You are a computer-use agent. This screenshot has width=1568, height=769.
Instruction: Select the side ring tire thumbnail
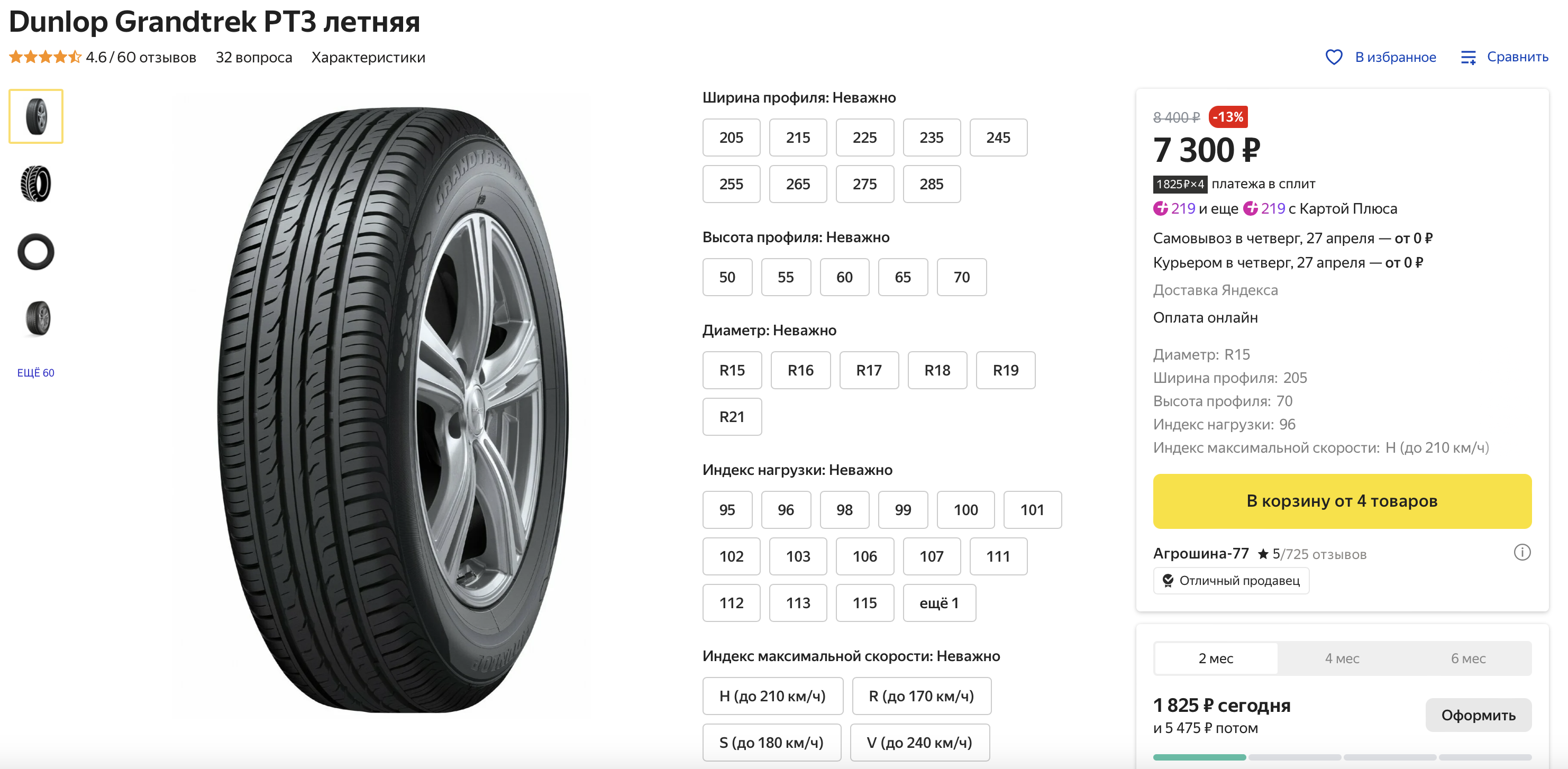pos(36,251)
